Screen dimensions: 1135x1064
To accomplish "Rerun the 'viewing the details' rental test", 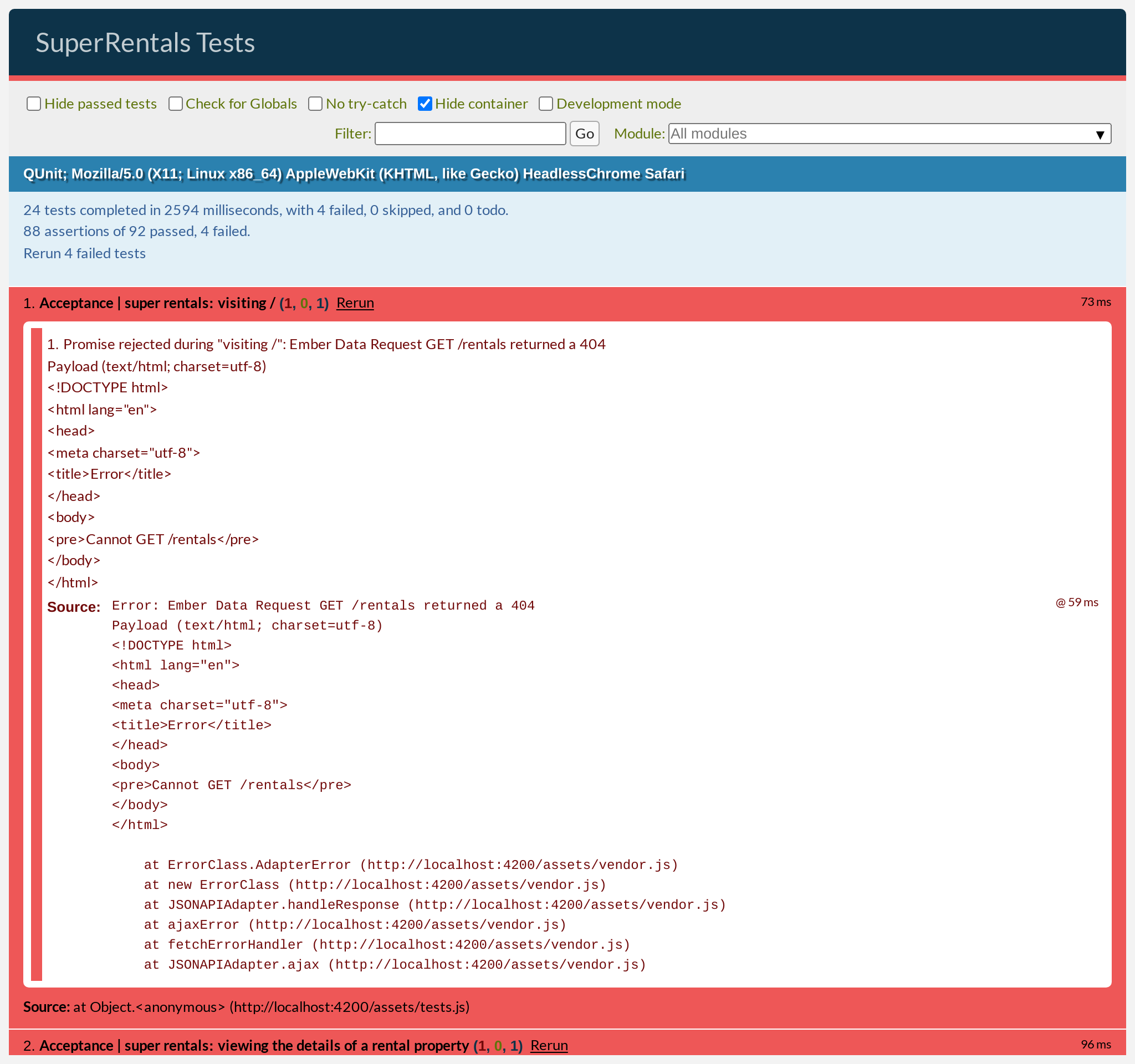I will coord(549,1045).
